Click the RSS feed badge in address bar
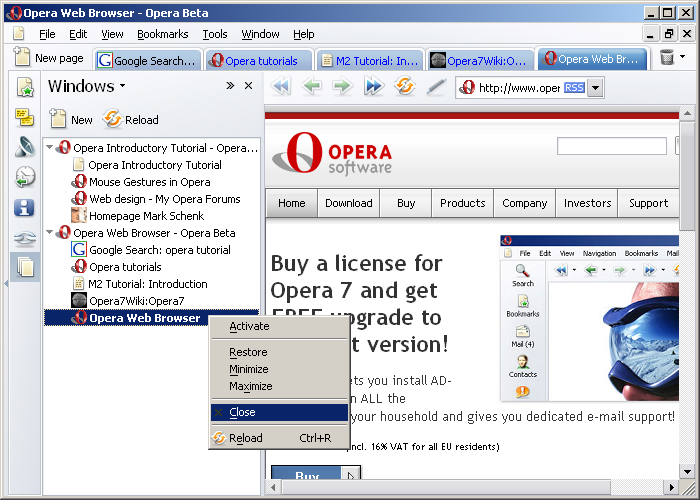This screenshot has height=500, width=700. tap(574, 88)
